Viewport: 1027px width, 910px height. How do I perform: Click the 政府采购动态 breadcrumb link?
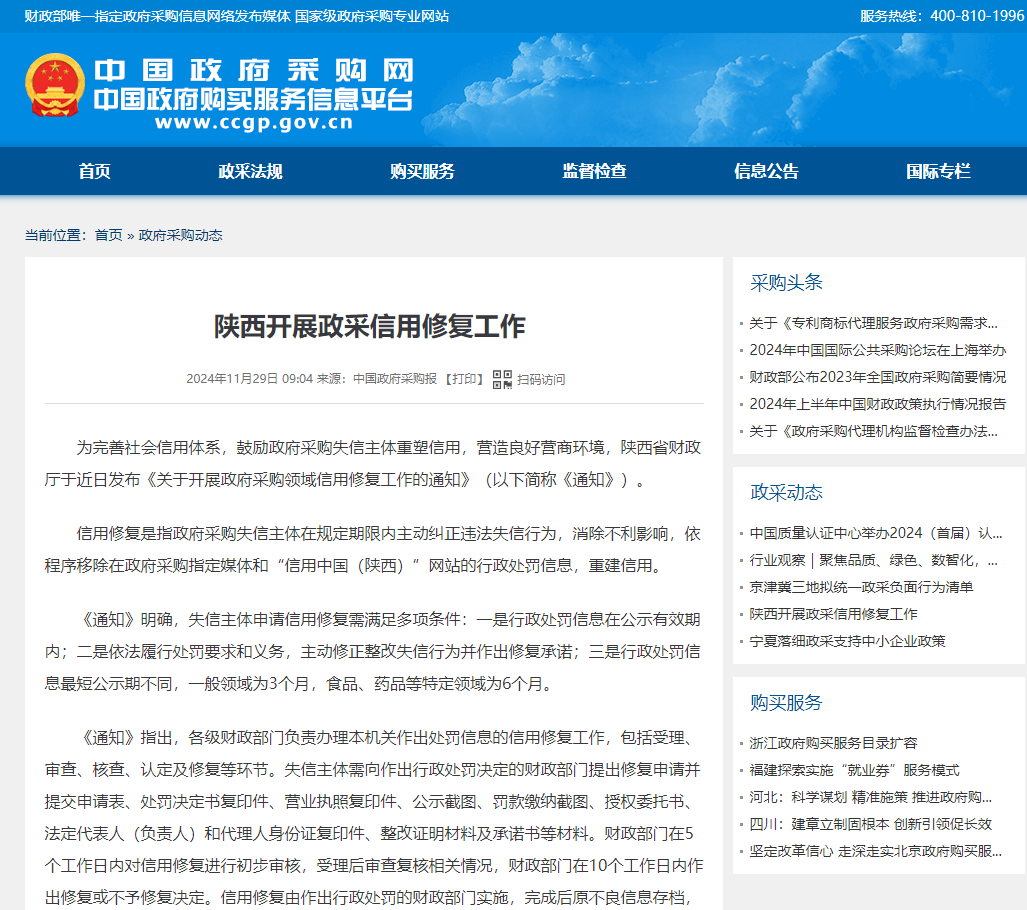coord(181,235)
